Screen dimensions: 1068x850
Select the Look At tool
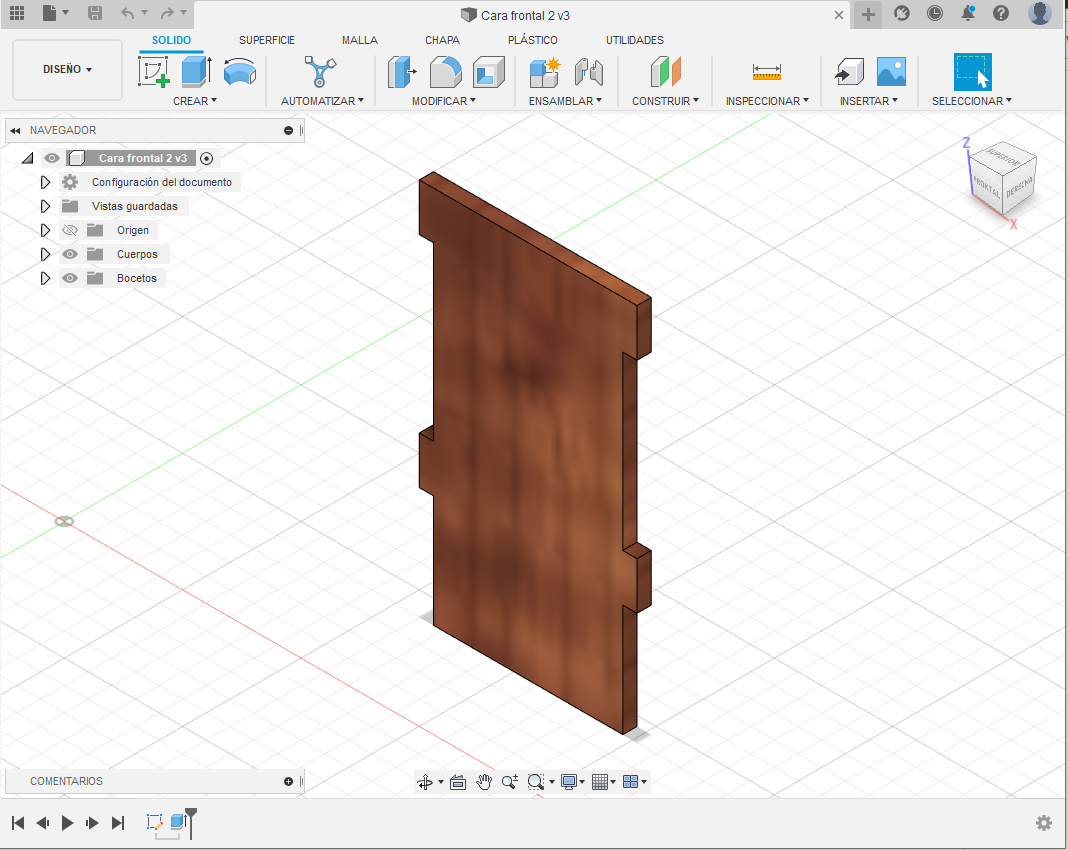click(458, 782)
